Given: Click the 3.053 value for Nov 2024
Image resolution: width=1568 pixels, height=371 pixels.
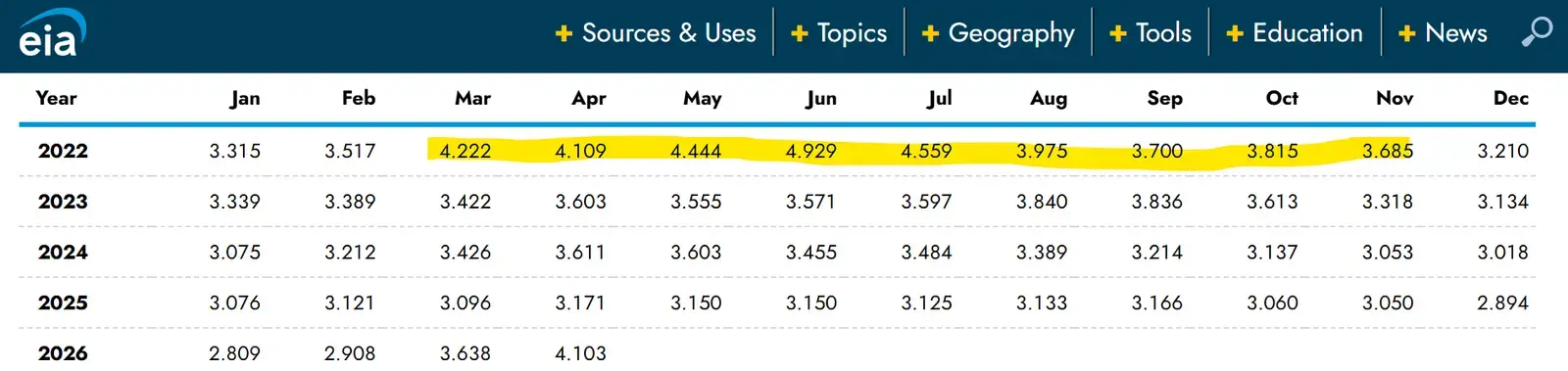Looking at the screenshot, I should tap(1388, 253).
